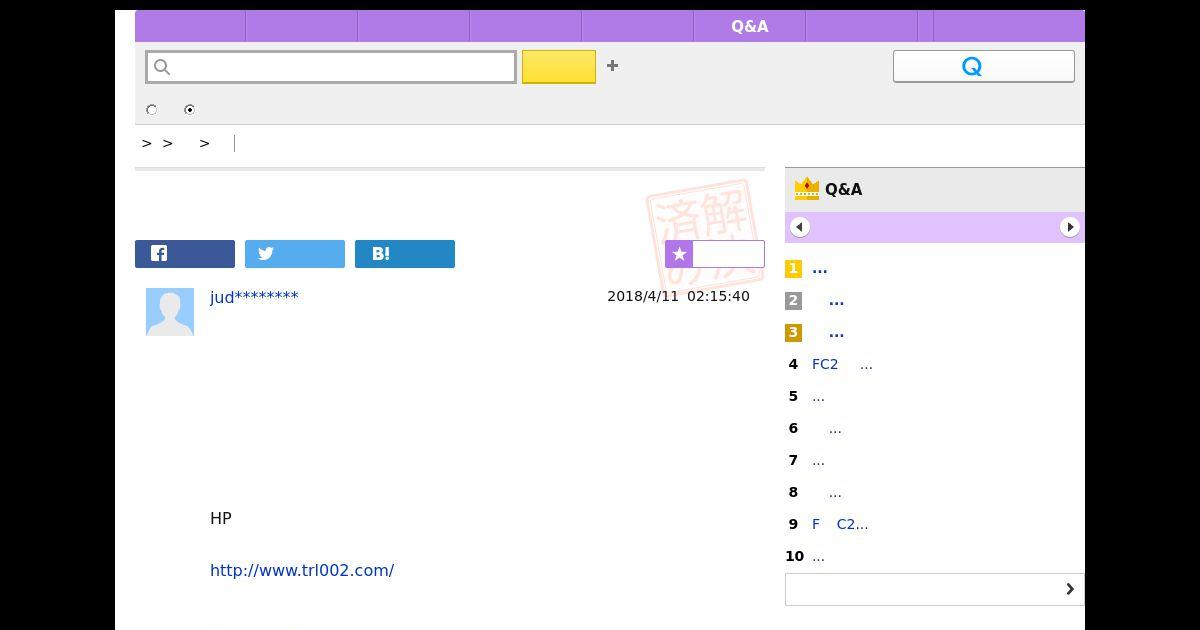Click the plus icon beside the yellow button
This screenshot has width=1200, height=630.
pos(612,66)
